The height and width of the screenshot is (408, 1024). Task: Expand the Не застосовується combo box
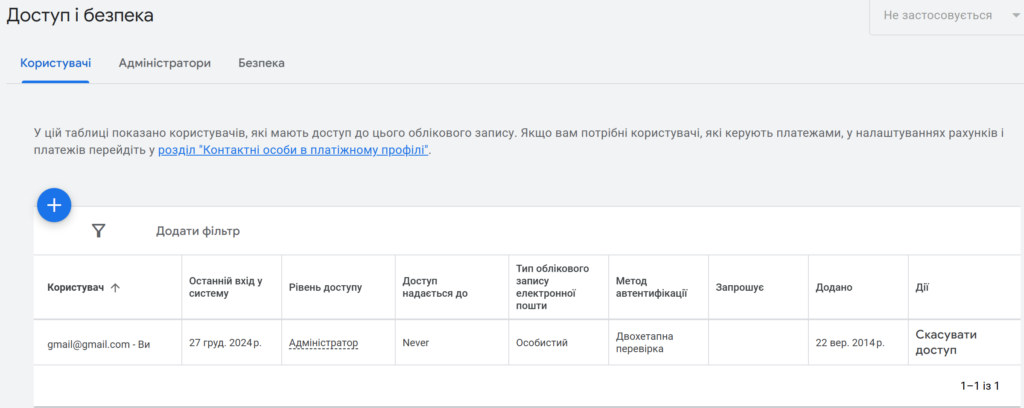tap(946, 16)
